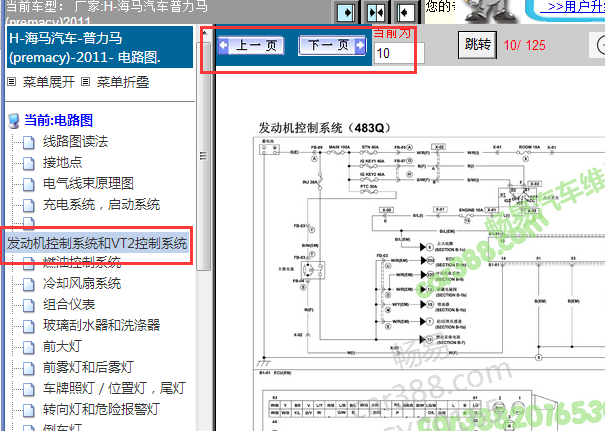Click the page icon next to 车牌照灯
The image size is (605, 431).
point(29,389)
